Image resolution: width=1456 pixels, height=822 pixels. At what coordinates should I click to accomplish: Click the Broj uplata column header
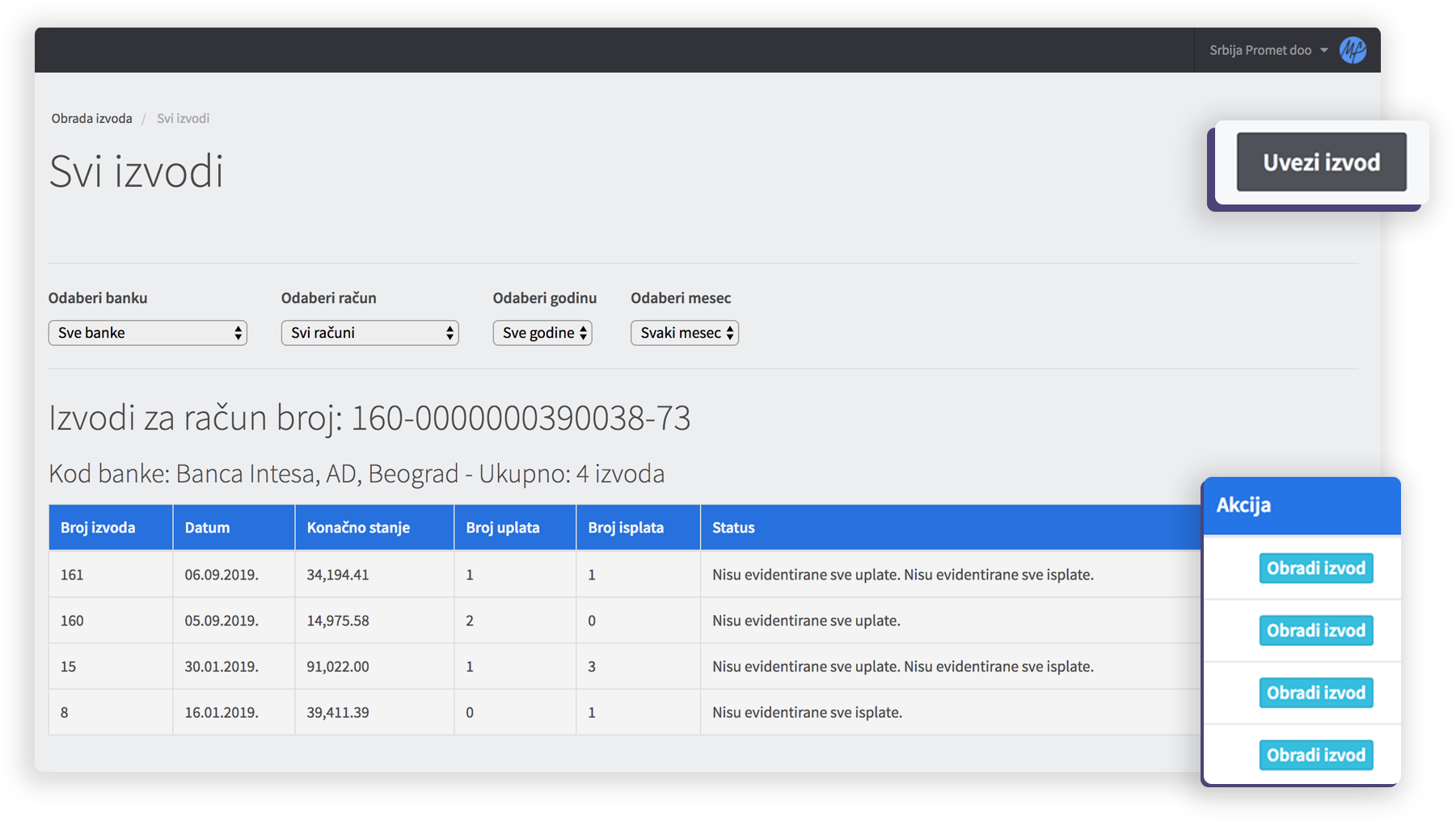(502, 528)
